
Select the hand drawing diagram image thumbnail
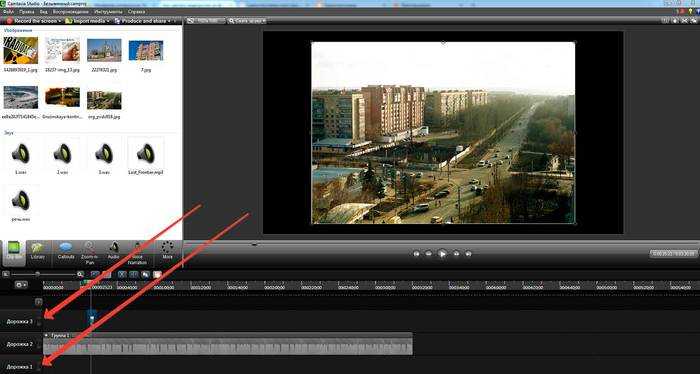[x=62, y=50]
